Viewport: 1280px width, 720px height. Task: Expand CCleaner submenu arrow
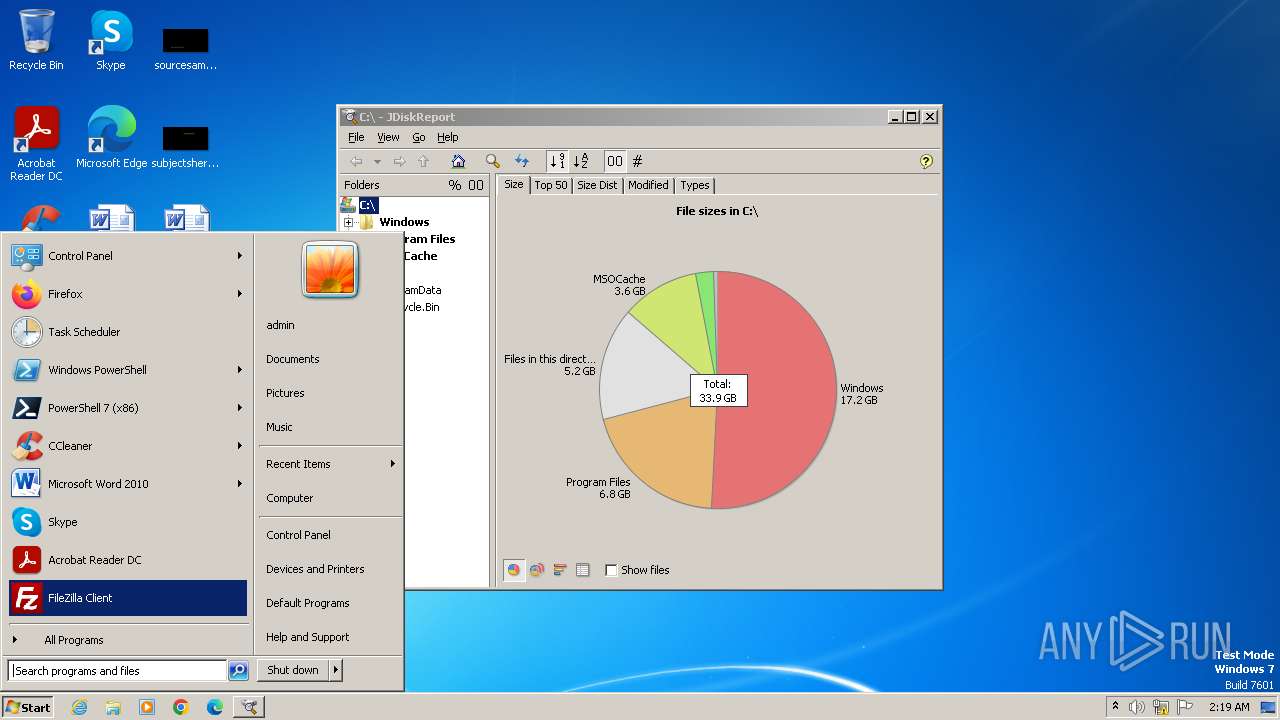coord(240,446)
